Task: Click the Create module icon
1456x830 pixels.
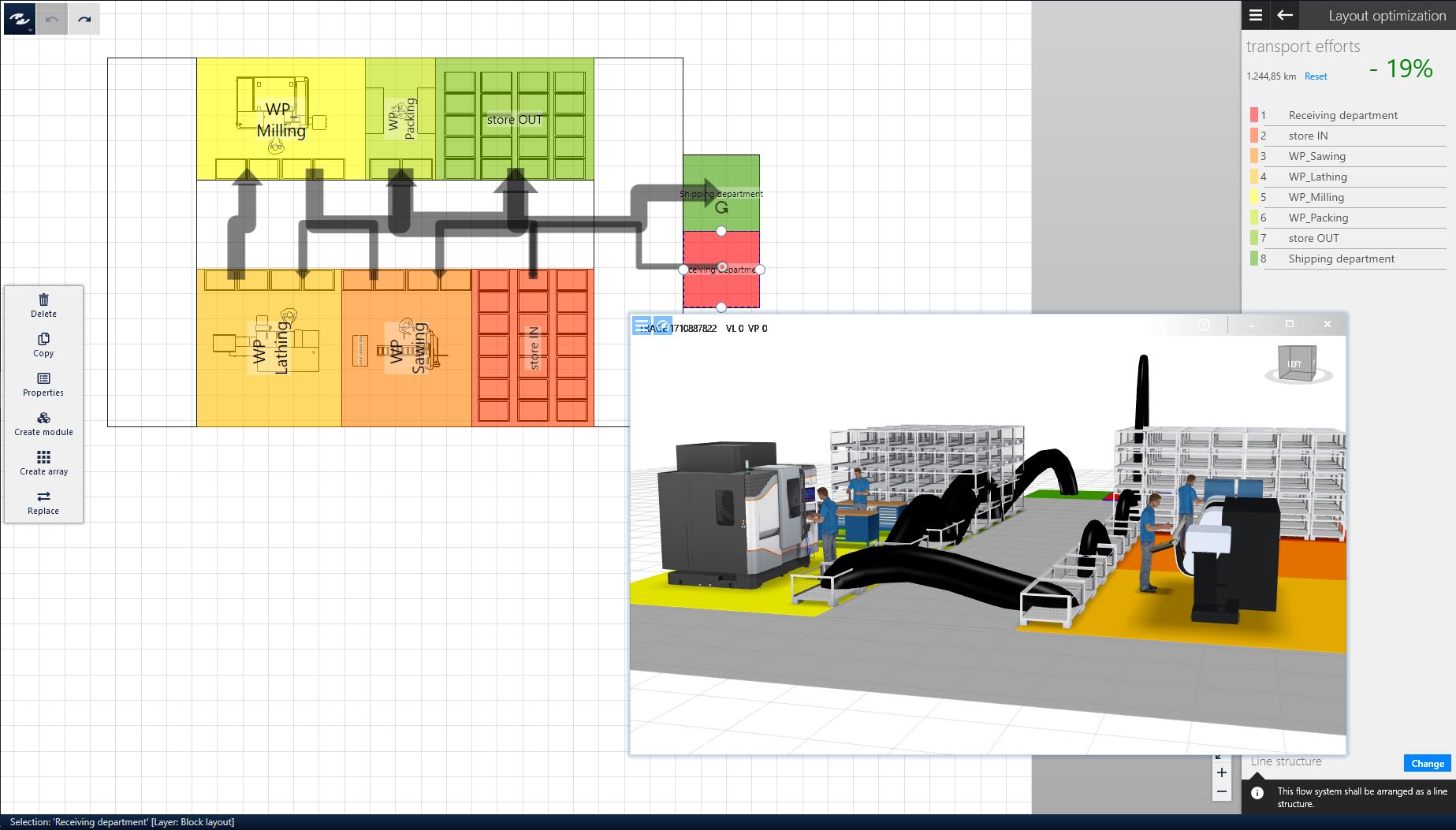Action: [43, 419]
